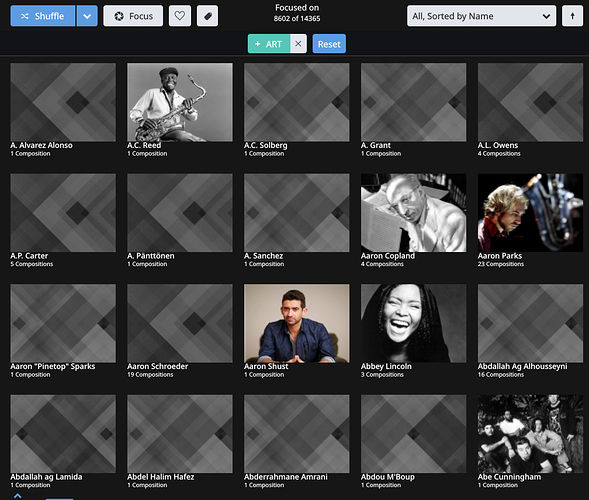Open the 'All, Sorted by Name' dropdown
Image resolution: width=589 pixels, height=500 pixels.
click(x=481, y=16)
